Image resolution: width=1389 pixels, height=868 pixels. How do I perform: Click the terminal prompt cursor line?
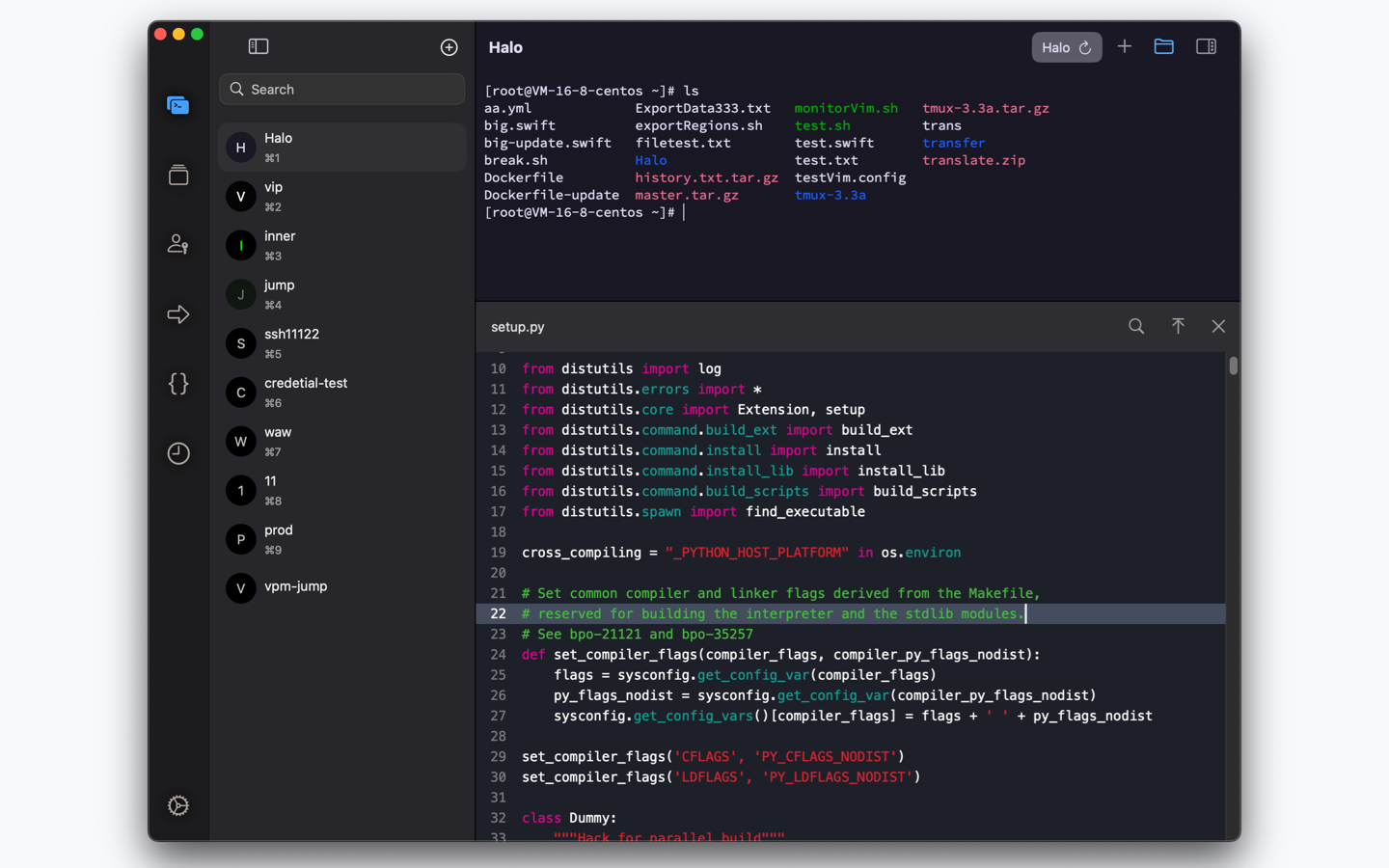585,212
